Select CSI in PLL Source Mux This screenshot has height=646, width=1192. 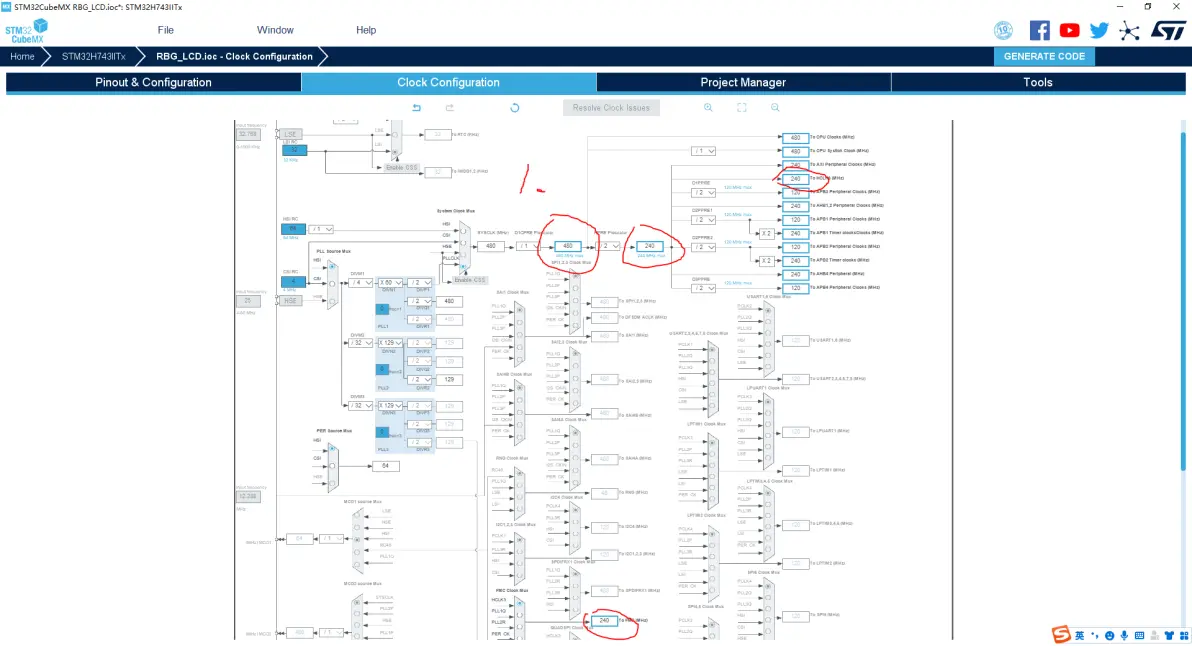click(332, 283)
